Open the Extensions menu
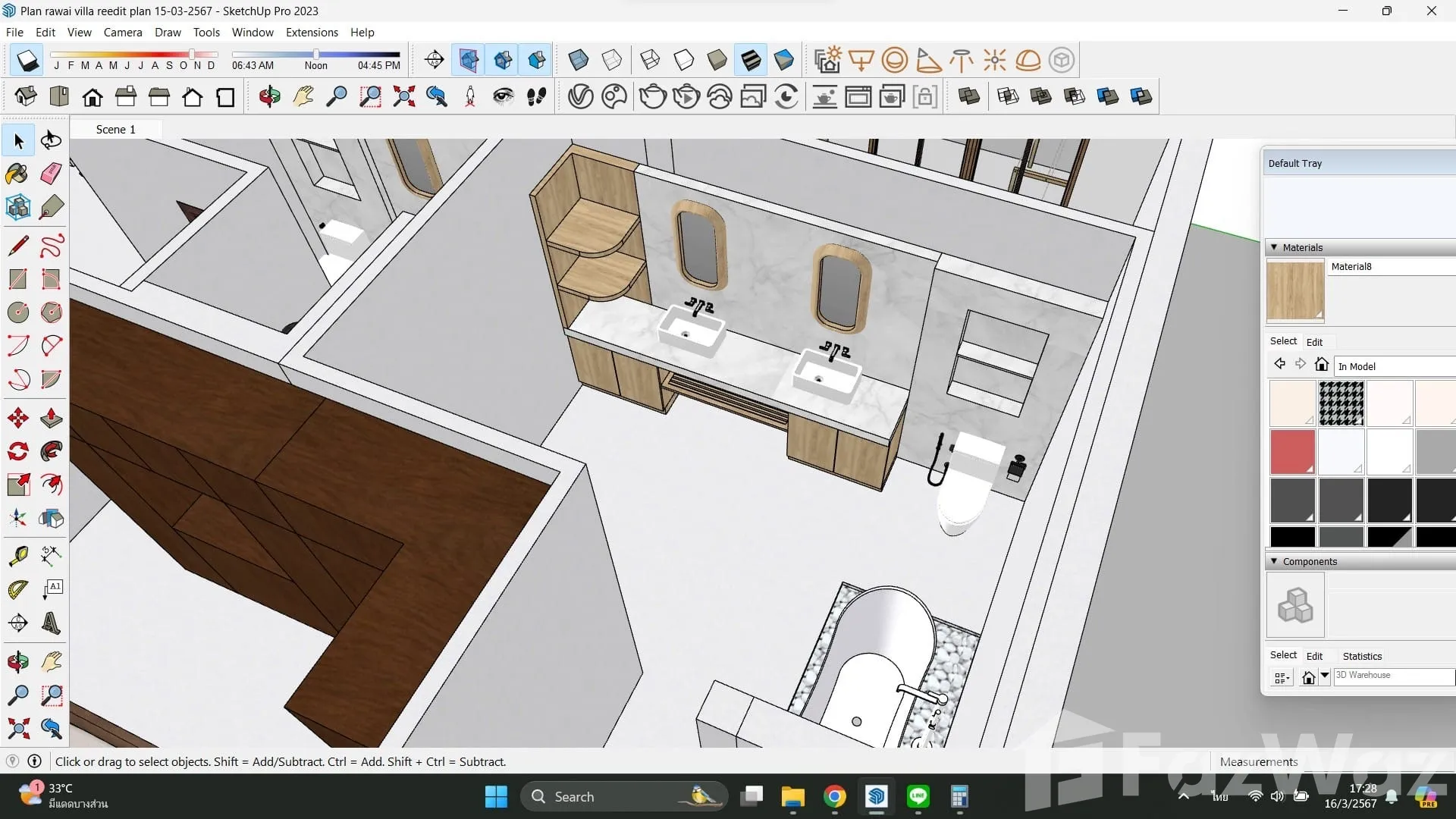This screenshot has width=1456, height=819. point(312,33)
